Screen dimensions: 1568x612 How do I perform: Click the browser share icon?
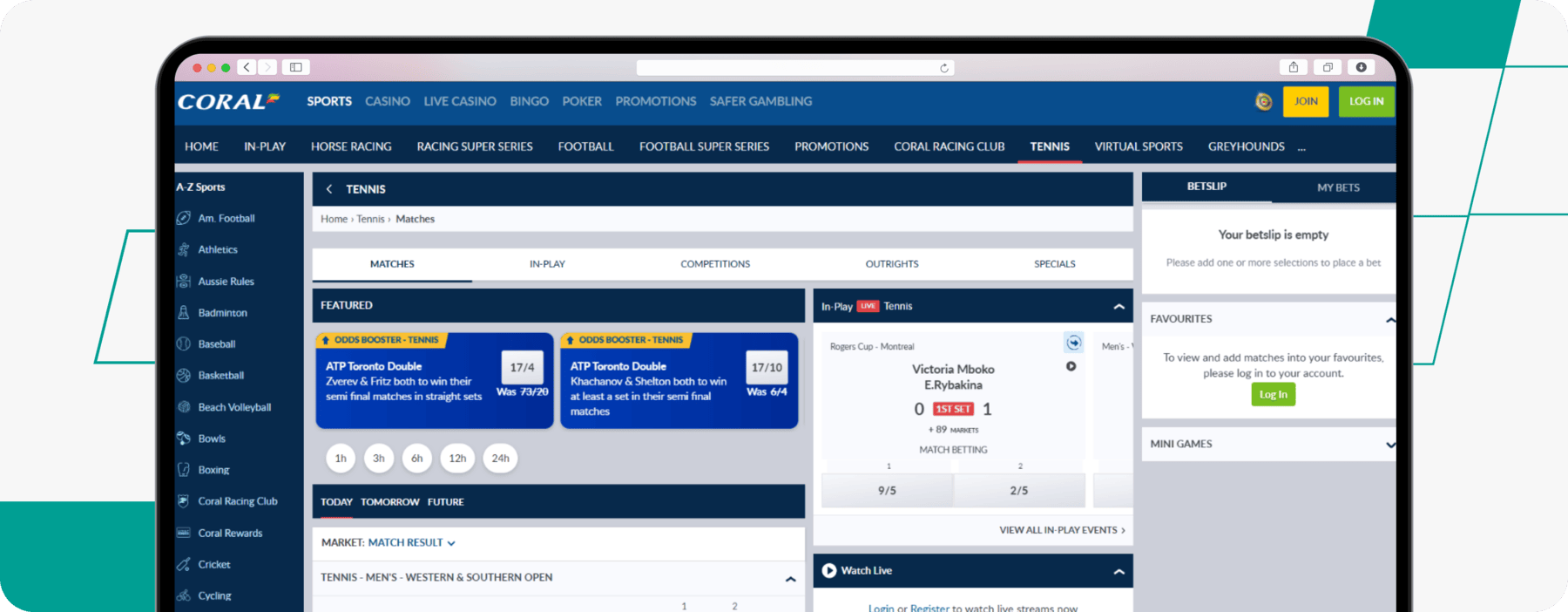coord(1294,67)
